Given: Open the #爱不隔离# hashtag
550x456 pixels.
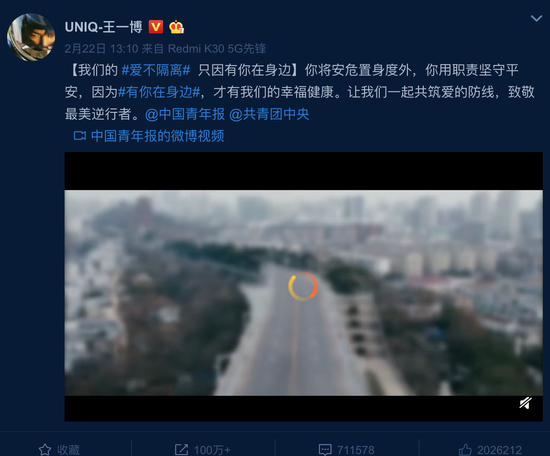Looking at the screenshot, I should [156, 70].
